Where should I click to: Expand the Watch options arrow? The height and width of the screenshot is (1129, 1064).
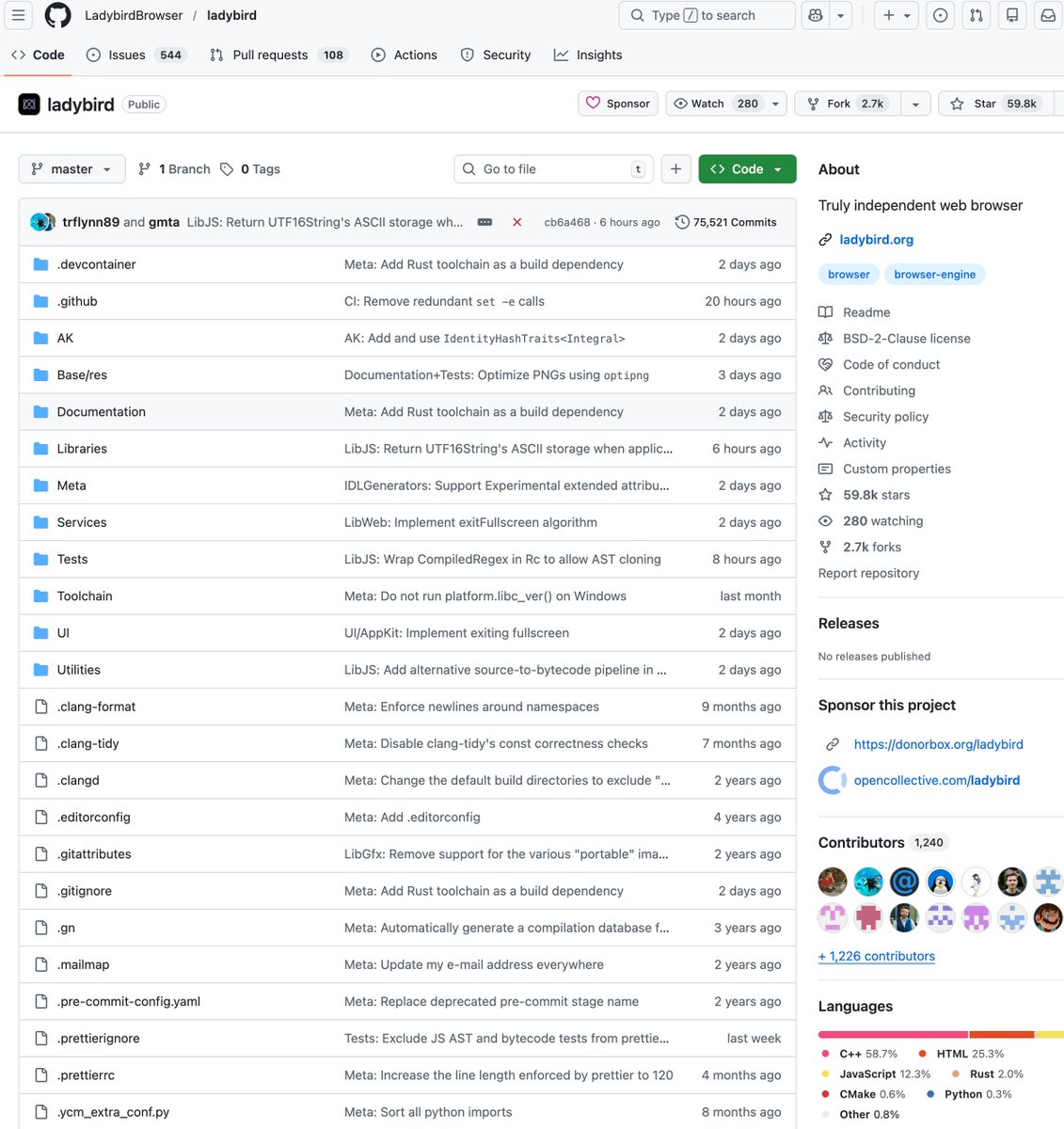[x=776, y=103]
